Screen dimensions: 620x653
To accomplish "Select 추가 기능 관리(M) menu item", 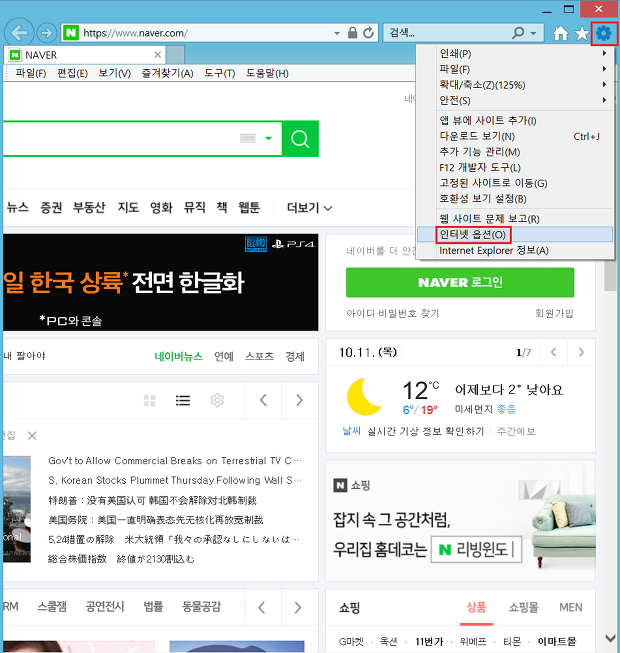I will click(515, 152).
